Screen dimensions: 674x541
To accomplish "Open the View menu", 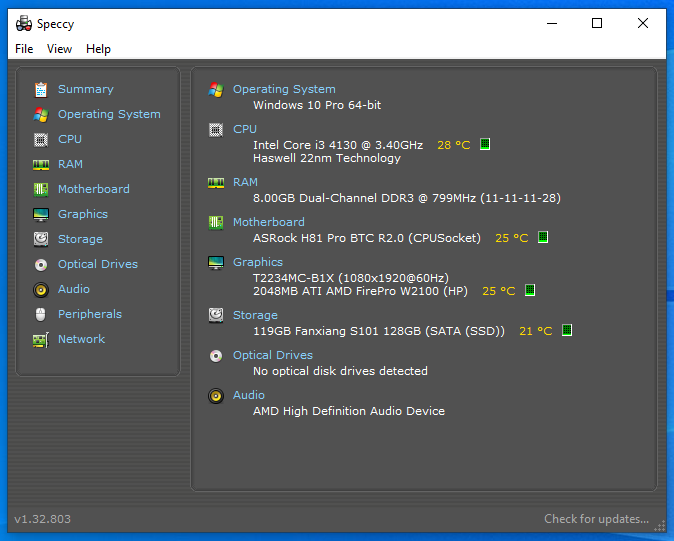I will (59, 49).
